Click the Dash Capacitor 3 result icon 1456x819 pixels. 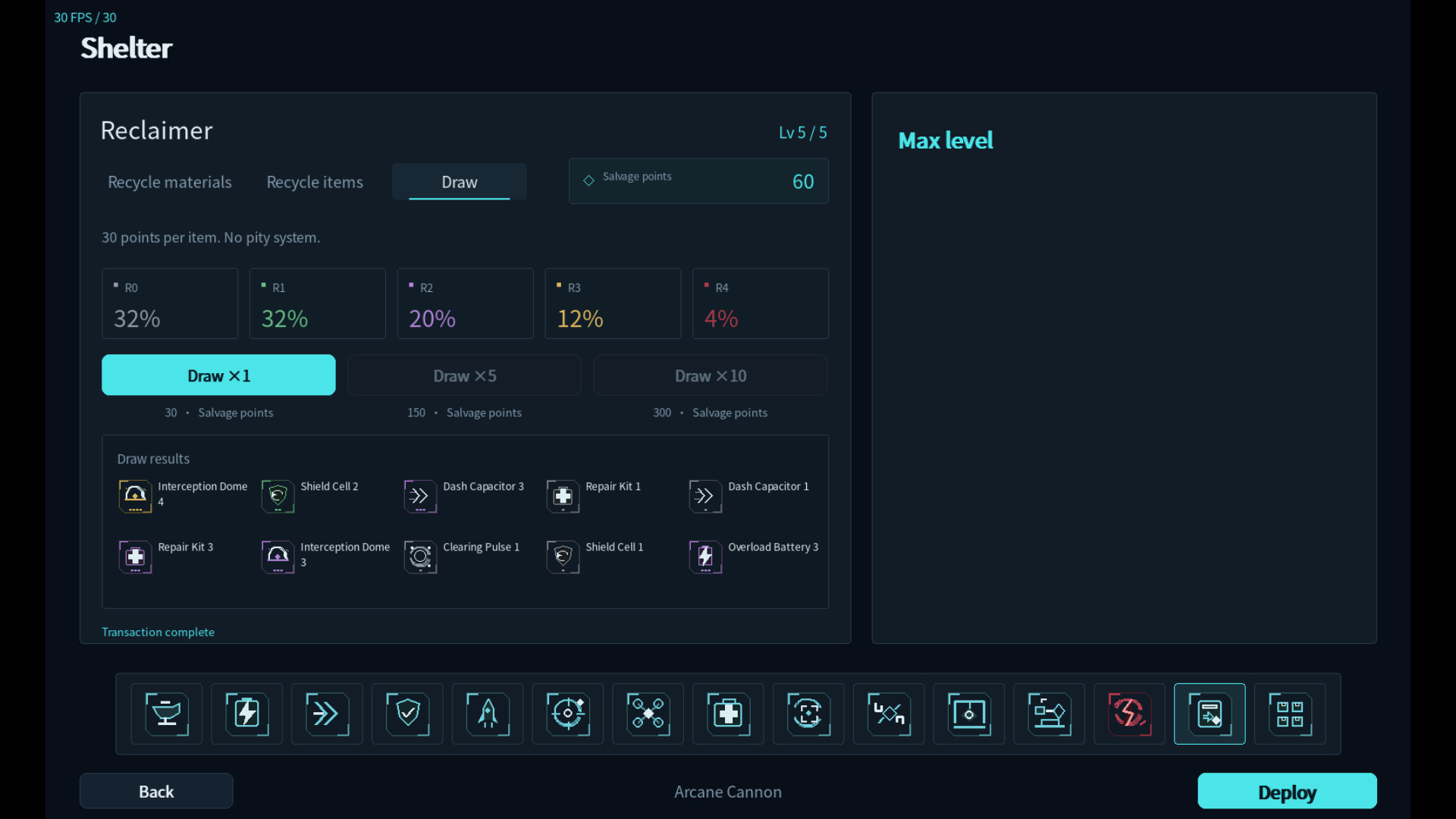[420, 496]
